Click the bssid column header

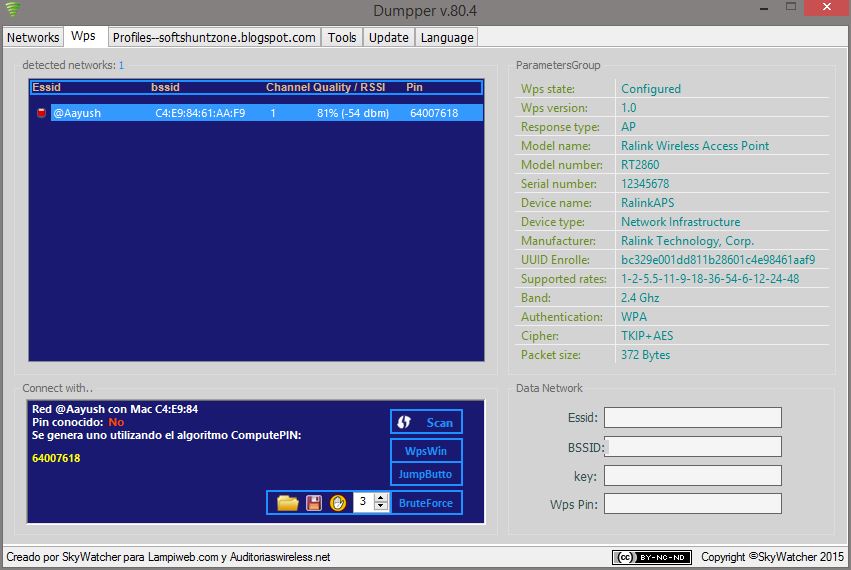pyautogui.click(x=165, y=87)
